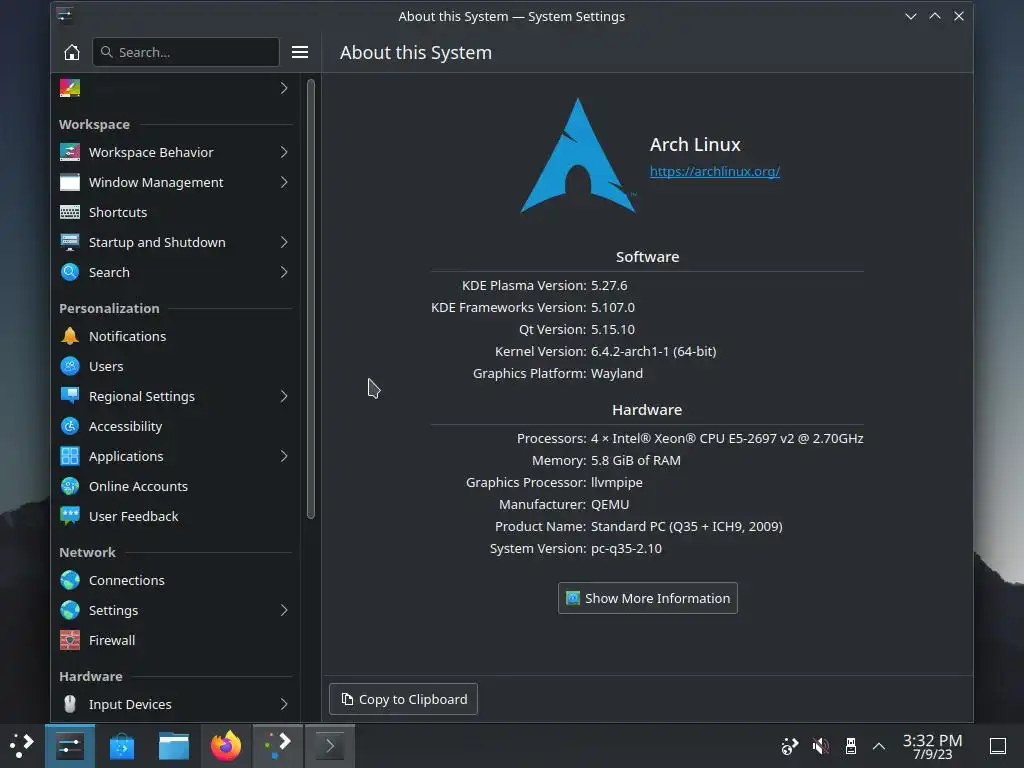The height and width of the screenshot is (768, 1024).
Task: Open removable devices tray icon
Action: tap(850, 746)
